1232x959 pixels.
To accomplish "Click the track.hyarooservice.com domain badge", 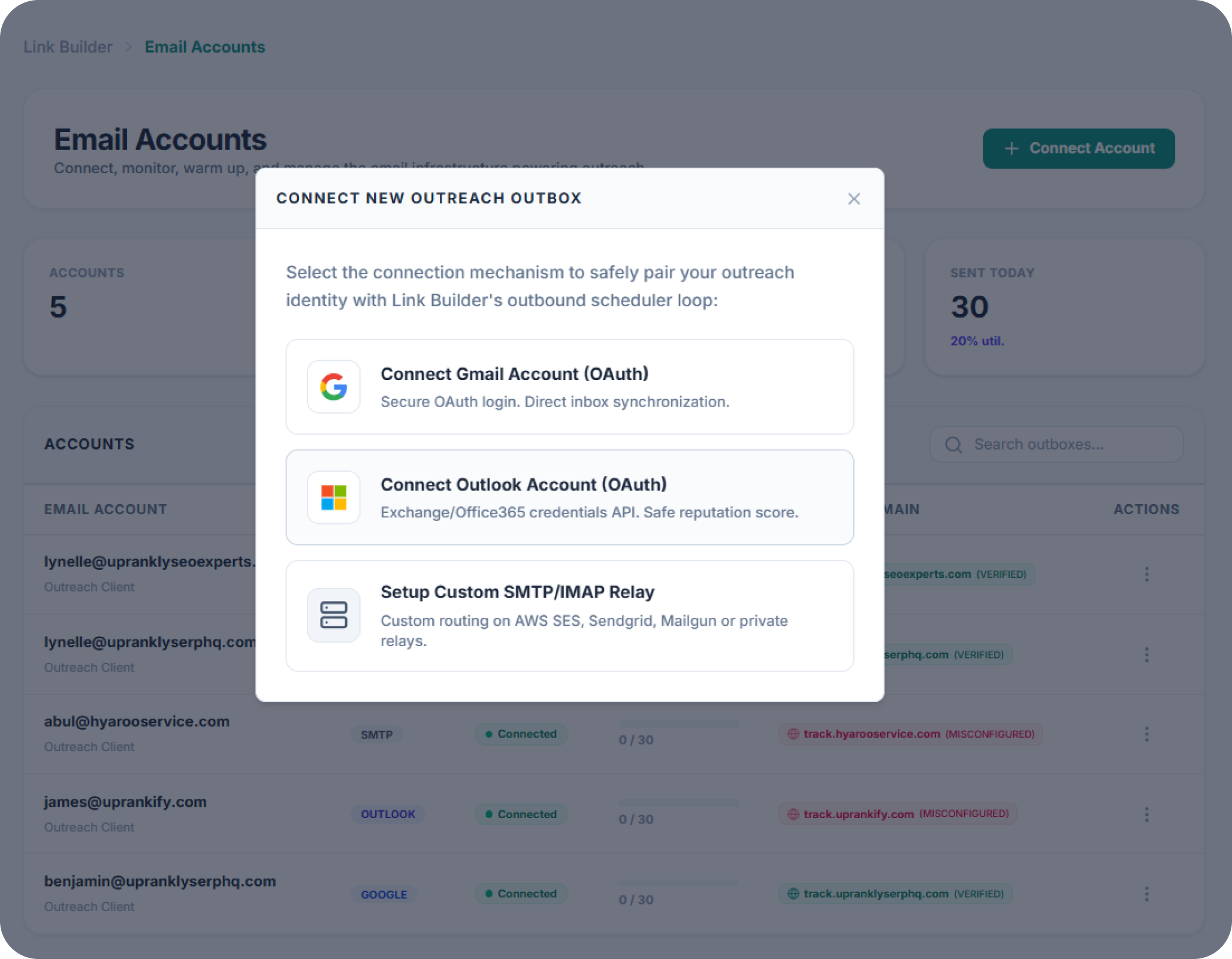I will [911, 734].
